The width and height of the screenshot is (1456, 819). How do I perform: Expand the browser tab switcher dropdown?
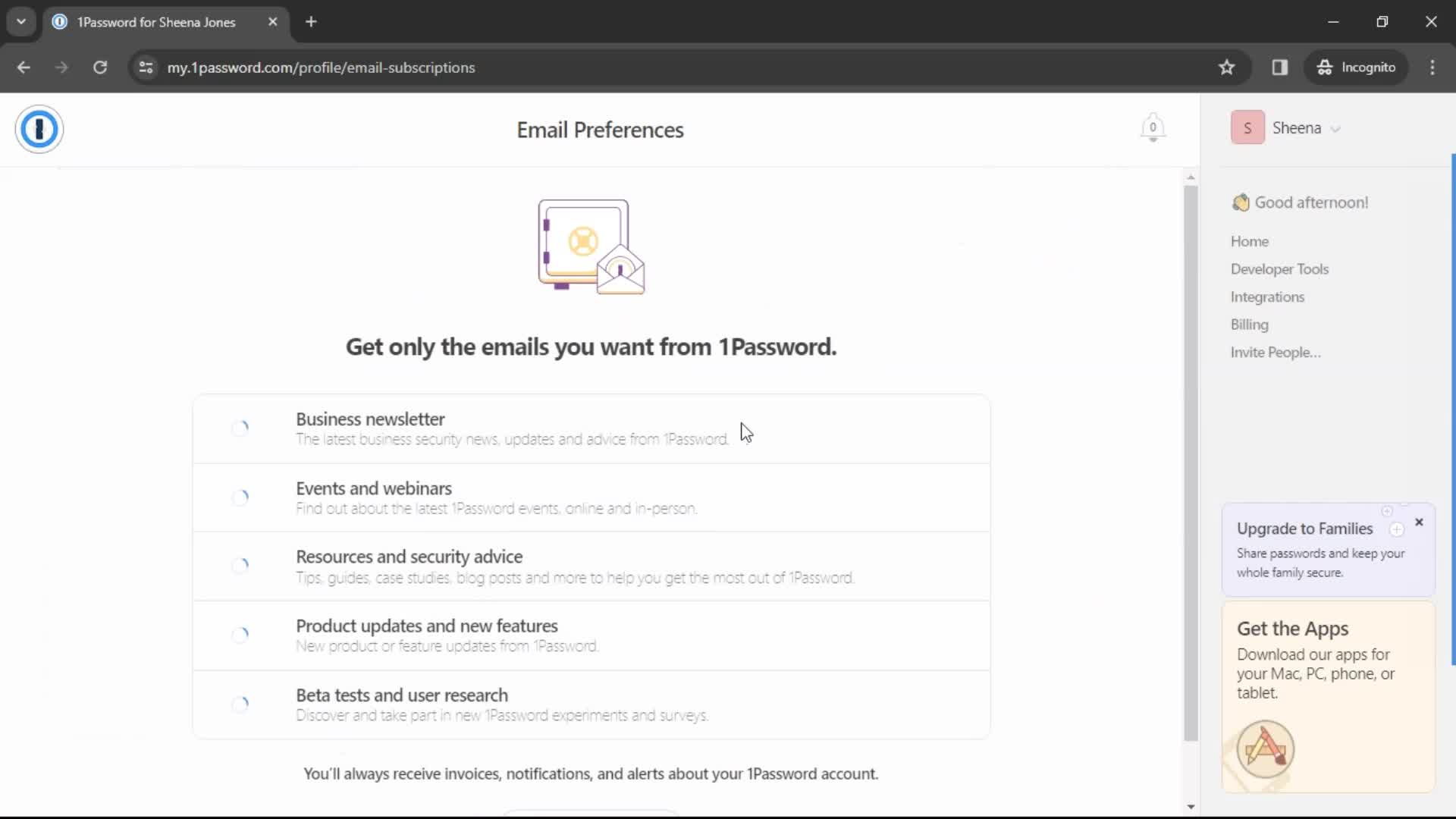point(21,21)
